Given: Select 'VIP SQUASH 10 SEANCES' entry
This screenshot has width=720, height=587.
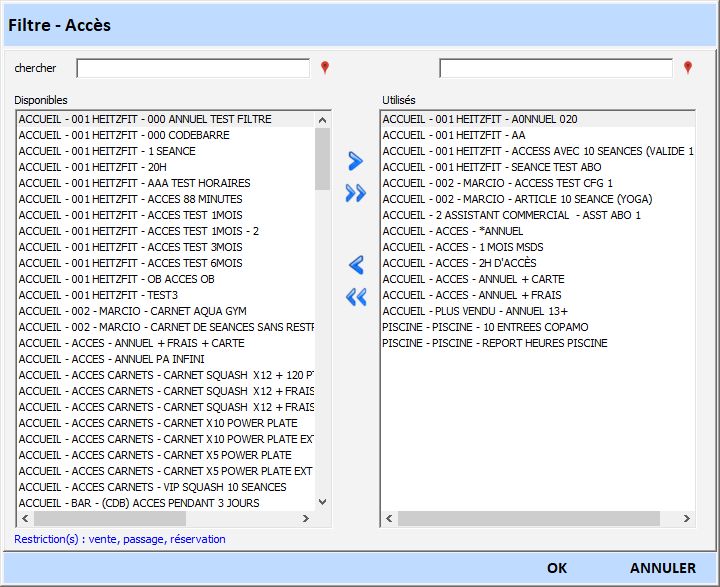Looking at the screenshot, I should click(152, 487).
